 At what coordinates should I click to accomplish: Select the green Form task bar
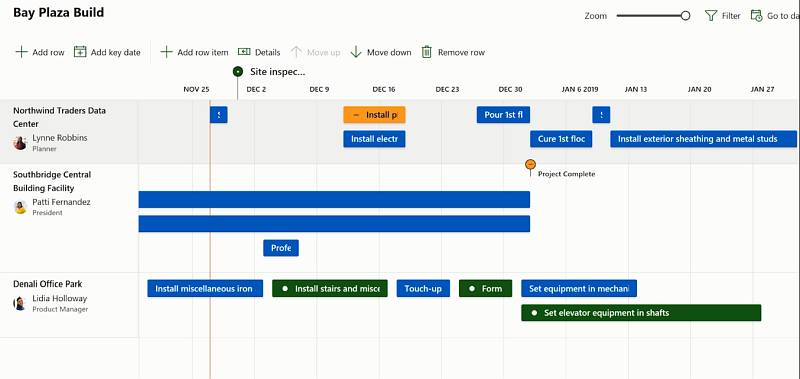click(485, 288)
